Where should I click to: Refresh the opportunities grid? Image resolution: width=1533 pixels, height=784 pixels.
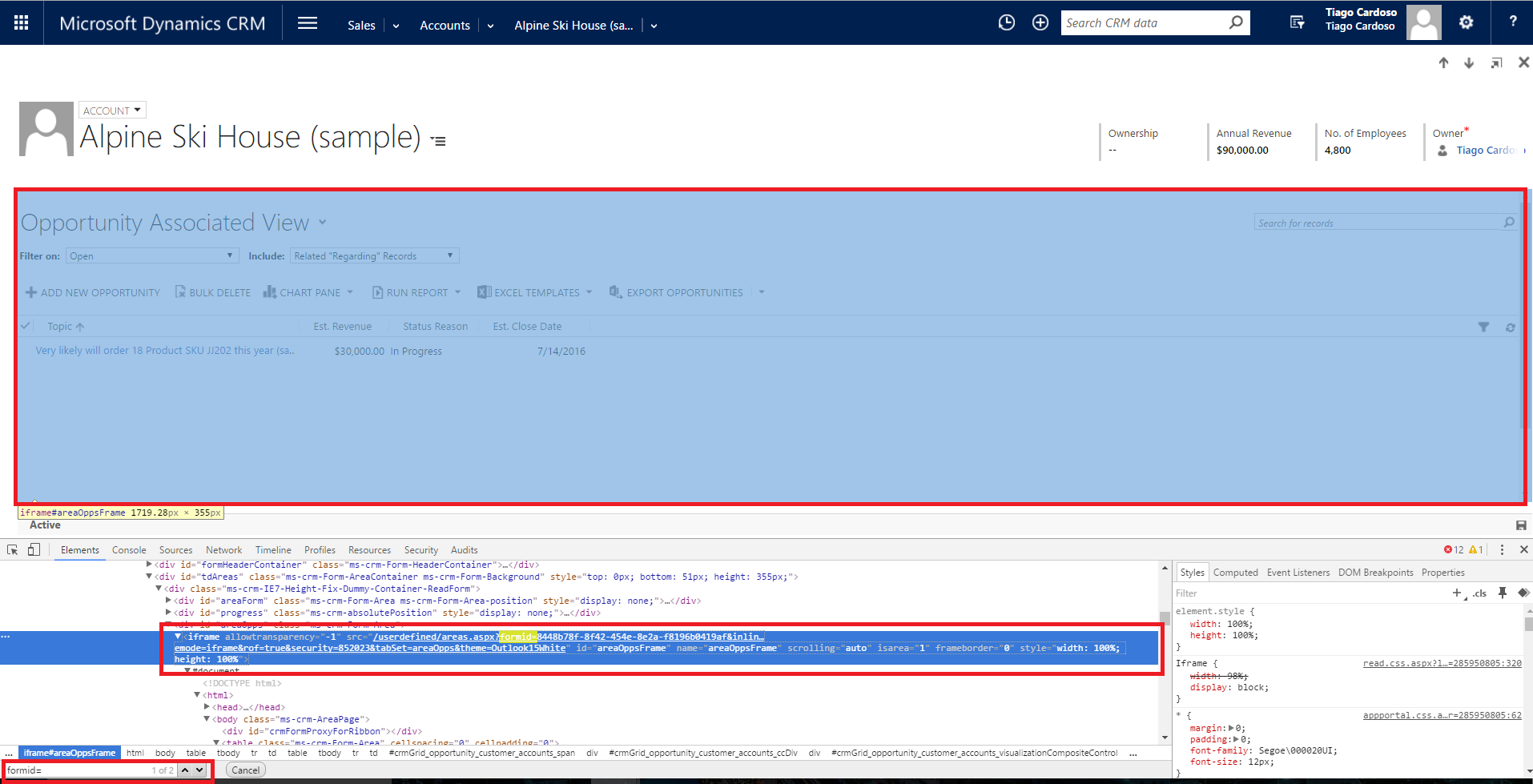tap(1510, 327)
